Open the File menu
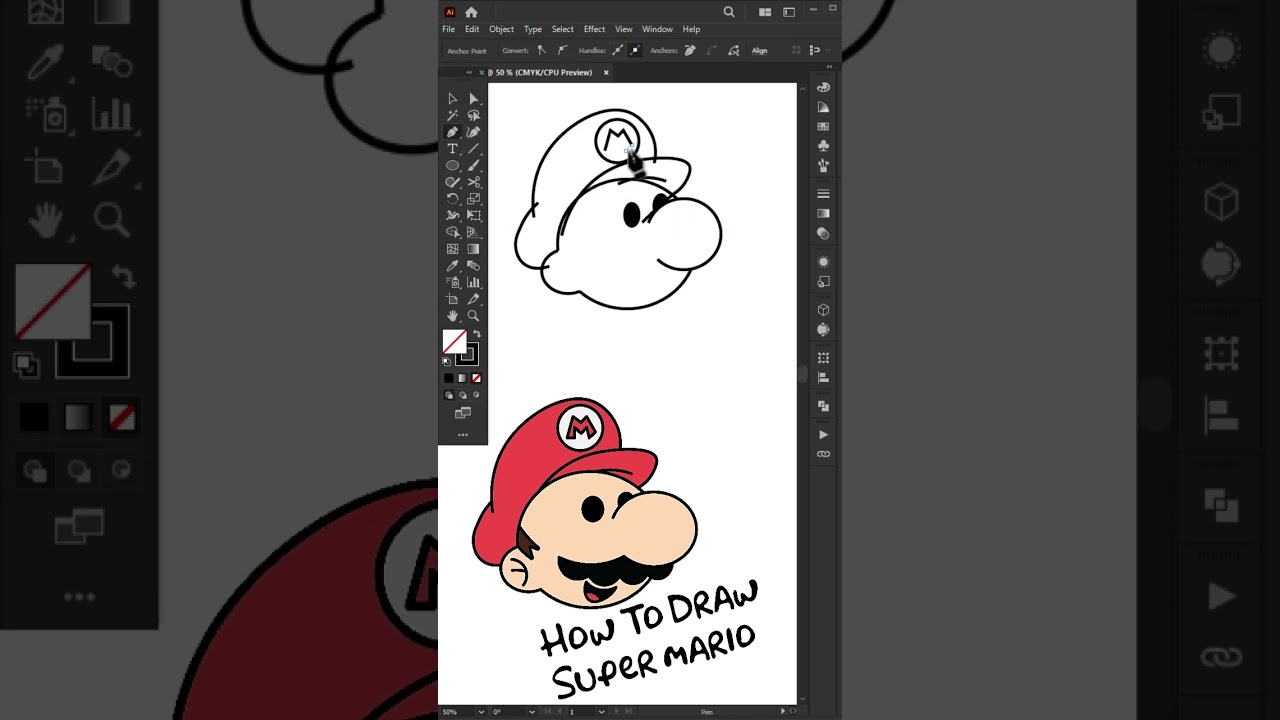This screenshot has height=720, width=1280. tap(449, 29)
